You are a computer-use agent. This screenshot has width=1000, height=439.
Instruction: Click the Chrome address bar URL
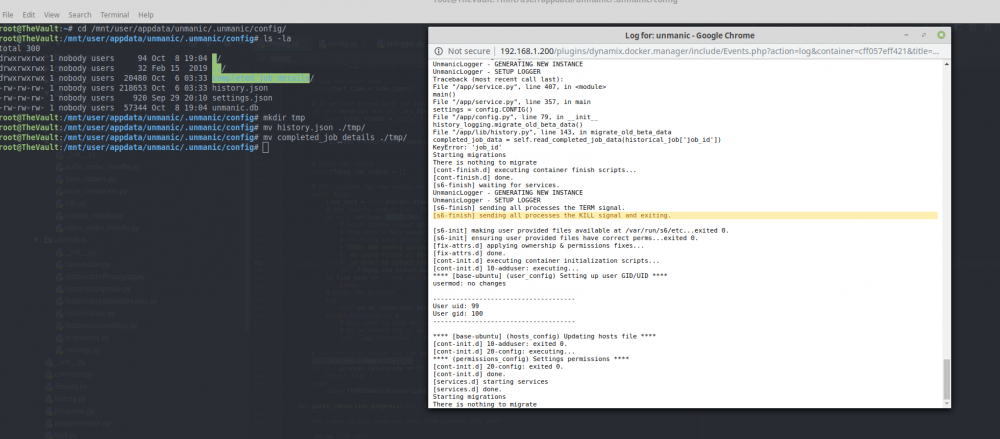tap(719, 51)
